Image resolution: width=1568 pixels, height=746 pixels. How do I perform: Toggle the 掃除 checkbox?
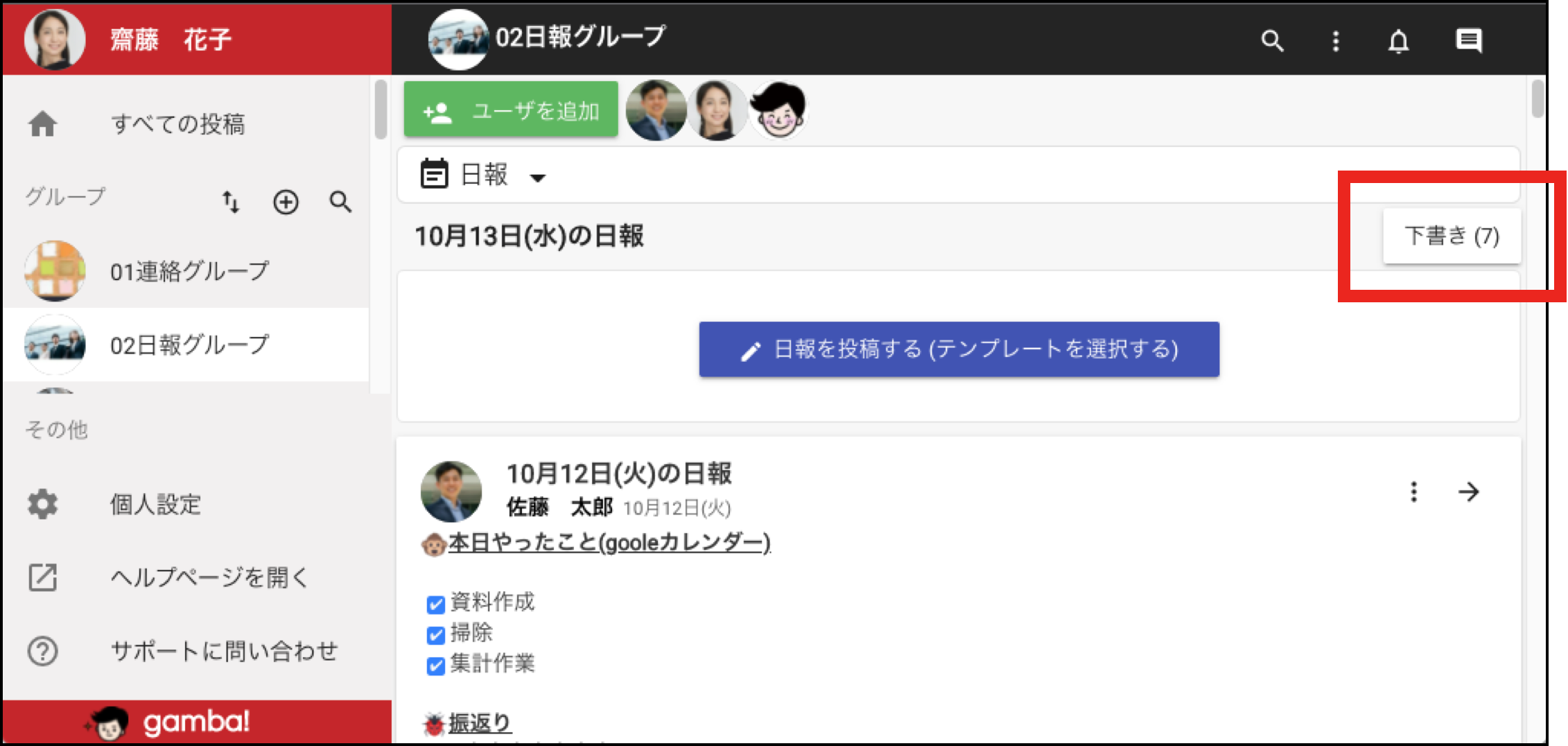435,635
